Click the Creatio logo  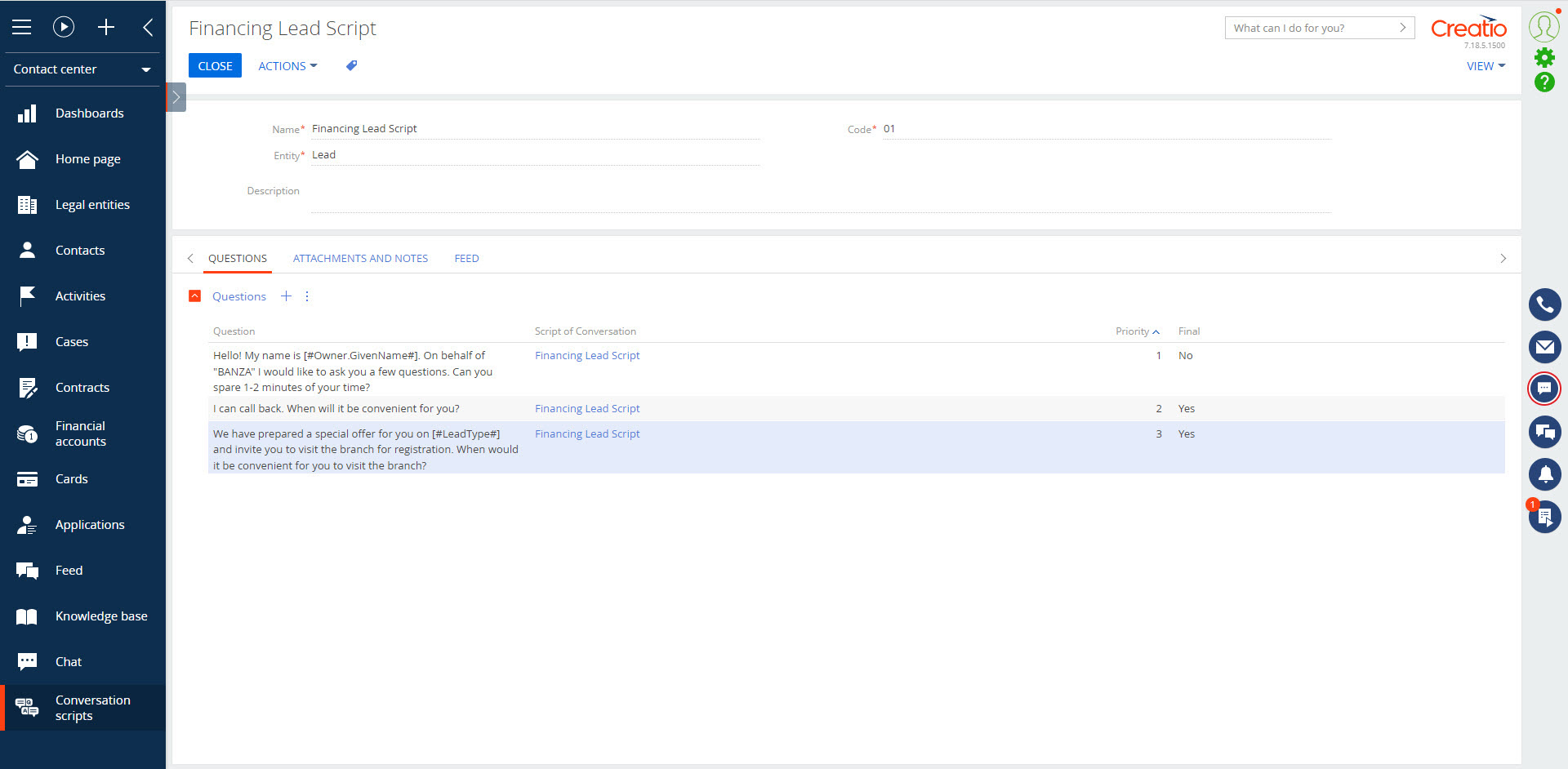1468,29
